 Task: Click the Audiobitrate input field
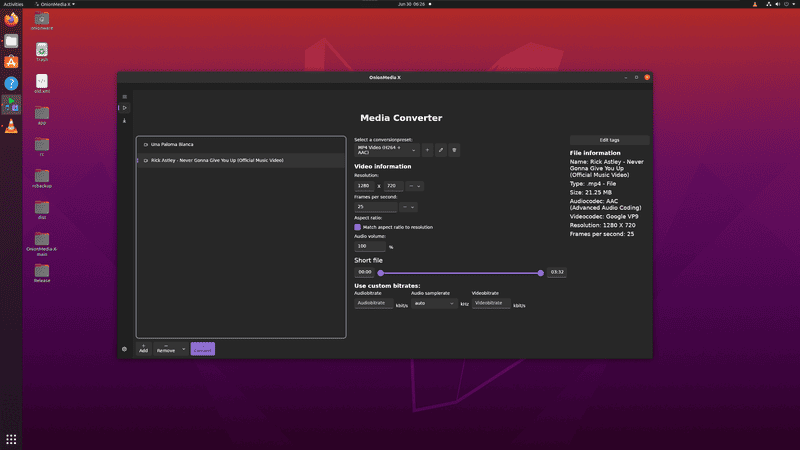coord(374,303)
